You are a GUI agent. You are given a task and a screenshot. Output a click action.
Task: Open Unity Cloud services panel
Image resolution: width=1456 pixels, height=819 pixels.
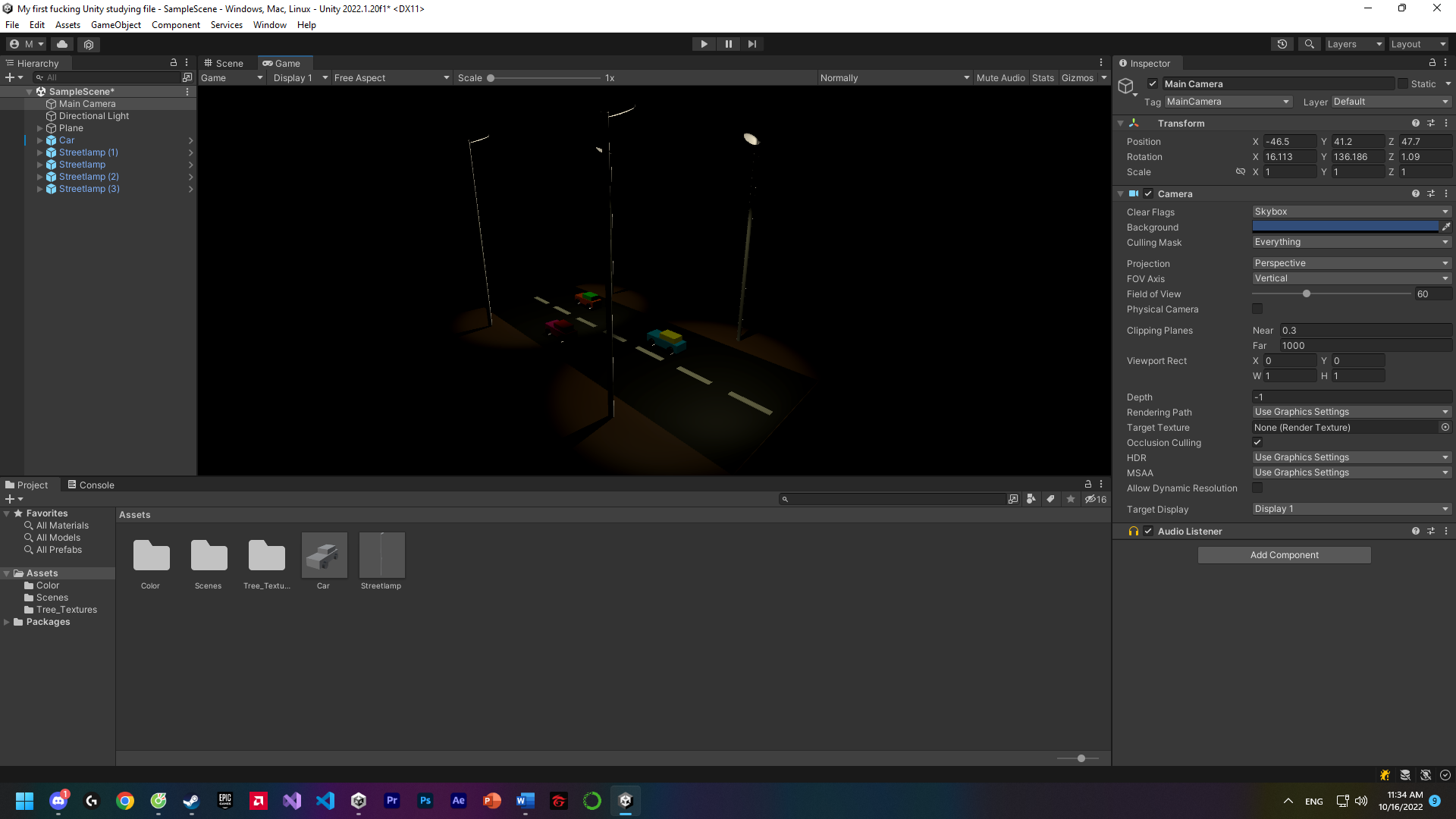click(x=61, y=44)
